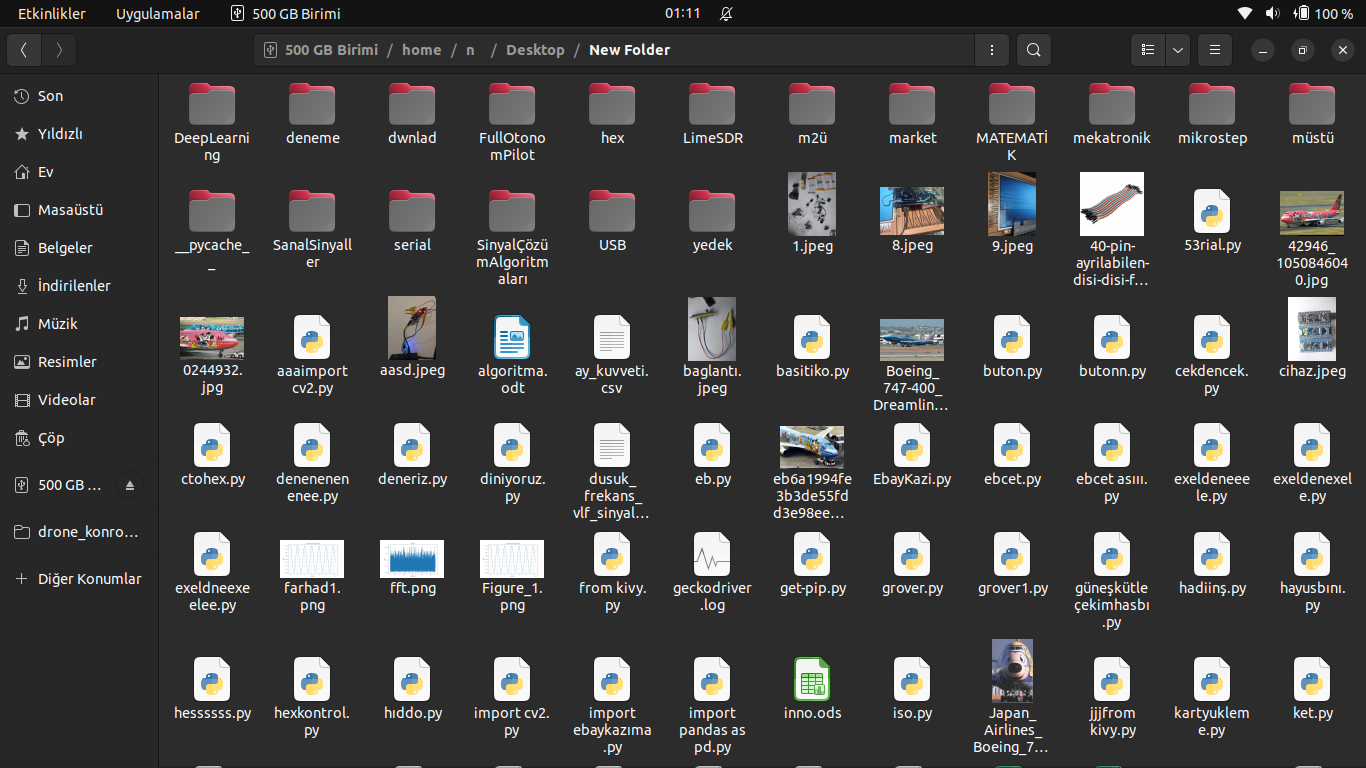Open the 8.jpeg image thumbnail

click(912, 210)
